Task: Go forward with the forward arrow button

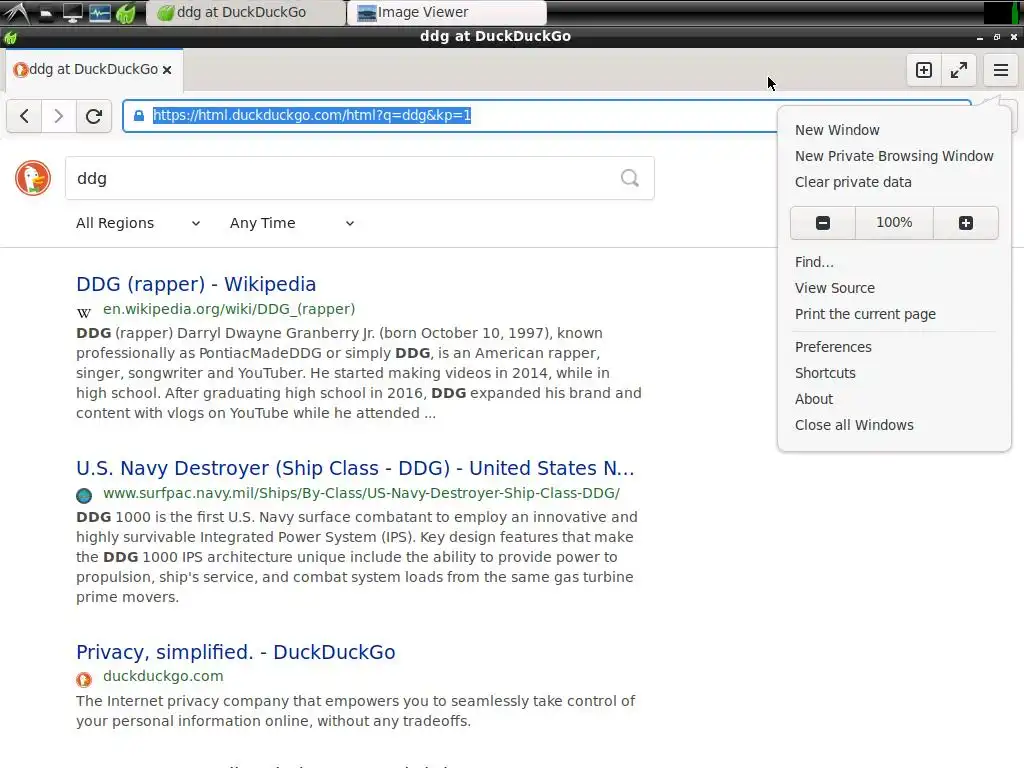Action: (59, 116)
